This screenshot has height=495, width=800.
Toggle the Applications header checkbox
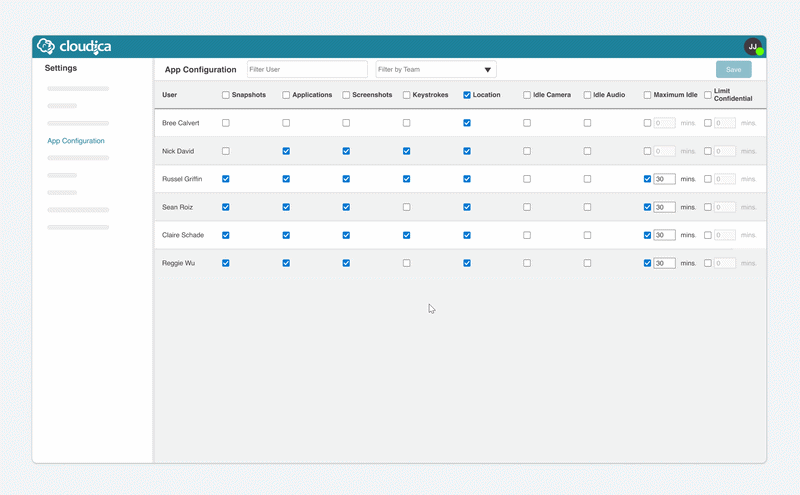pyautogui.click(x=286, y=95)
